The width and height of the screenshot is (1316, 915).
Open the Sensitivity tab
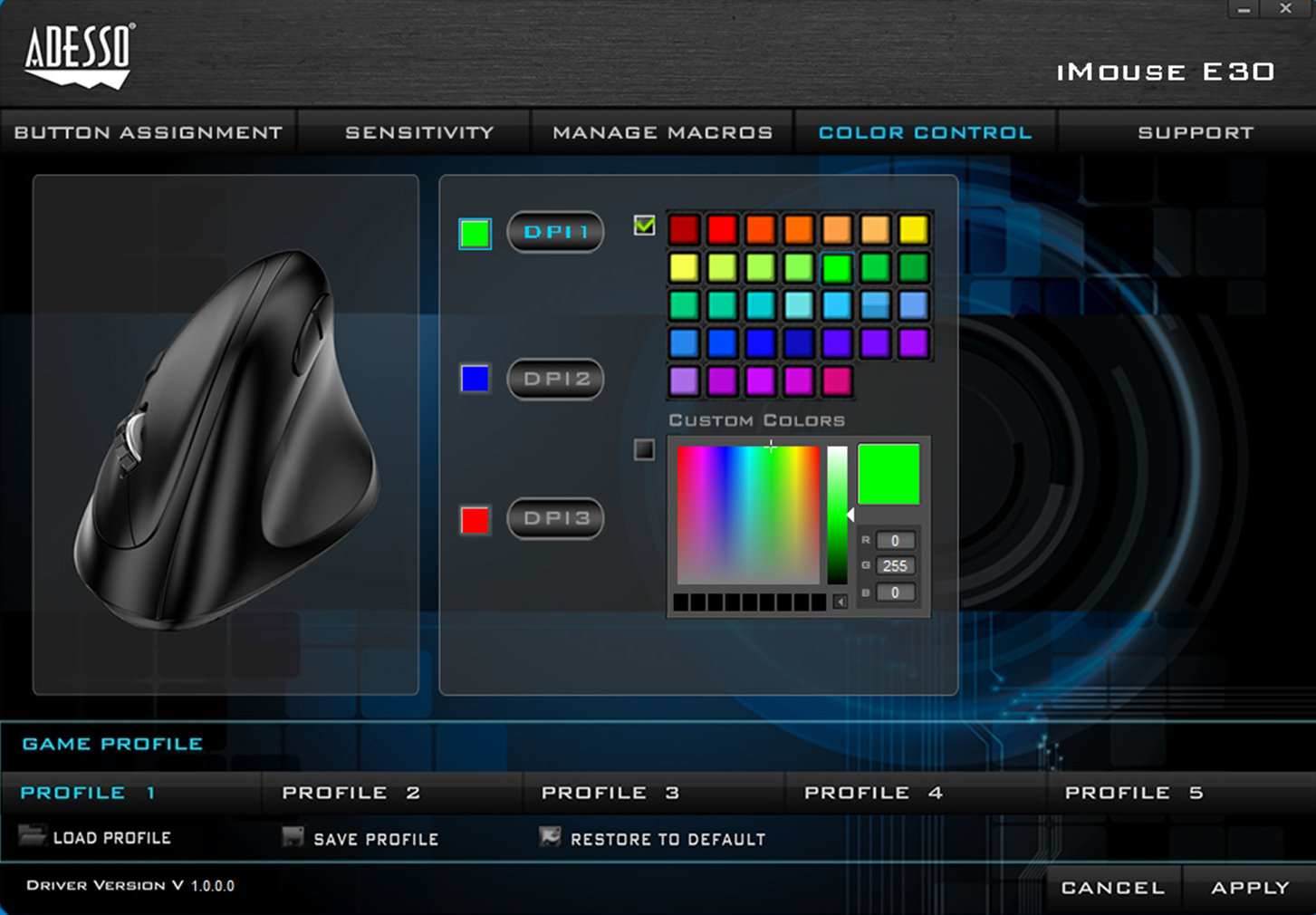(419, 133)
